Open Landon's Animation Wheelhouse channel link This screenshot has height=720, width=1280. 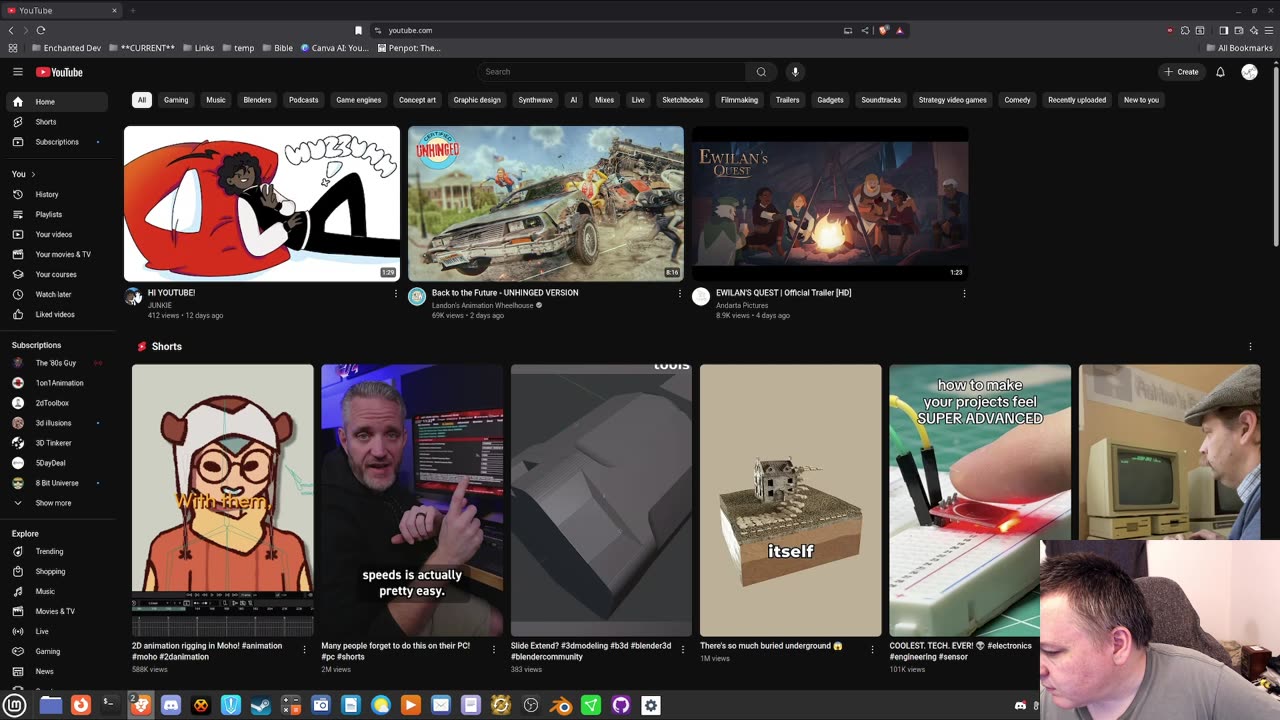coord(482,305)
